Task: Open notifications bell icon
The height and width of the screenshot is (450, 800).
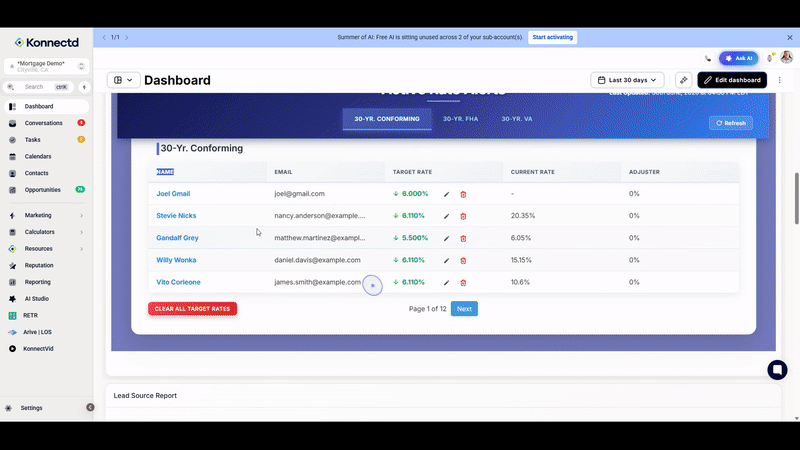Action: [x=770, y=58]
